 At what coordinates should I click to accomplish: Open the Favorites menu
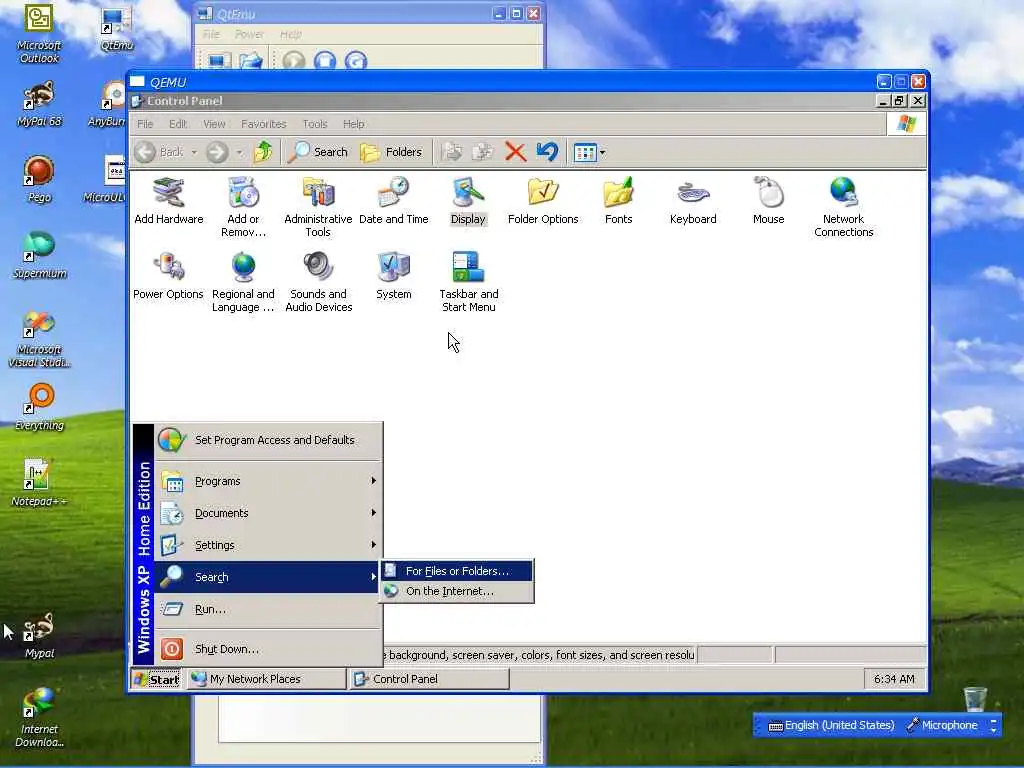click(264, 124)
